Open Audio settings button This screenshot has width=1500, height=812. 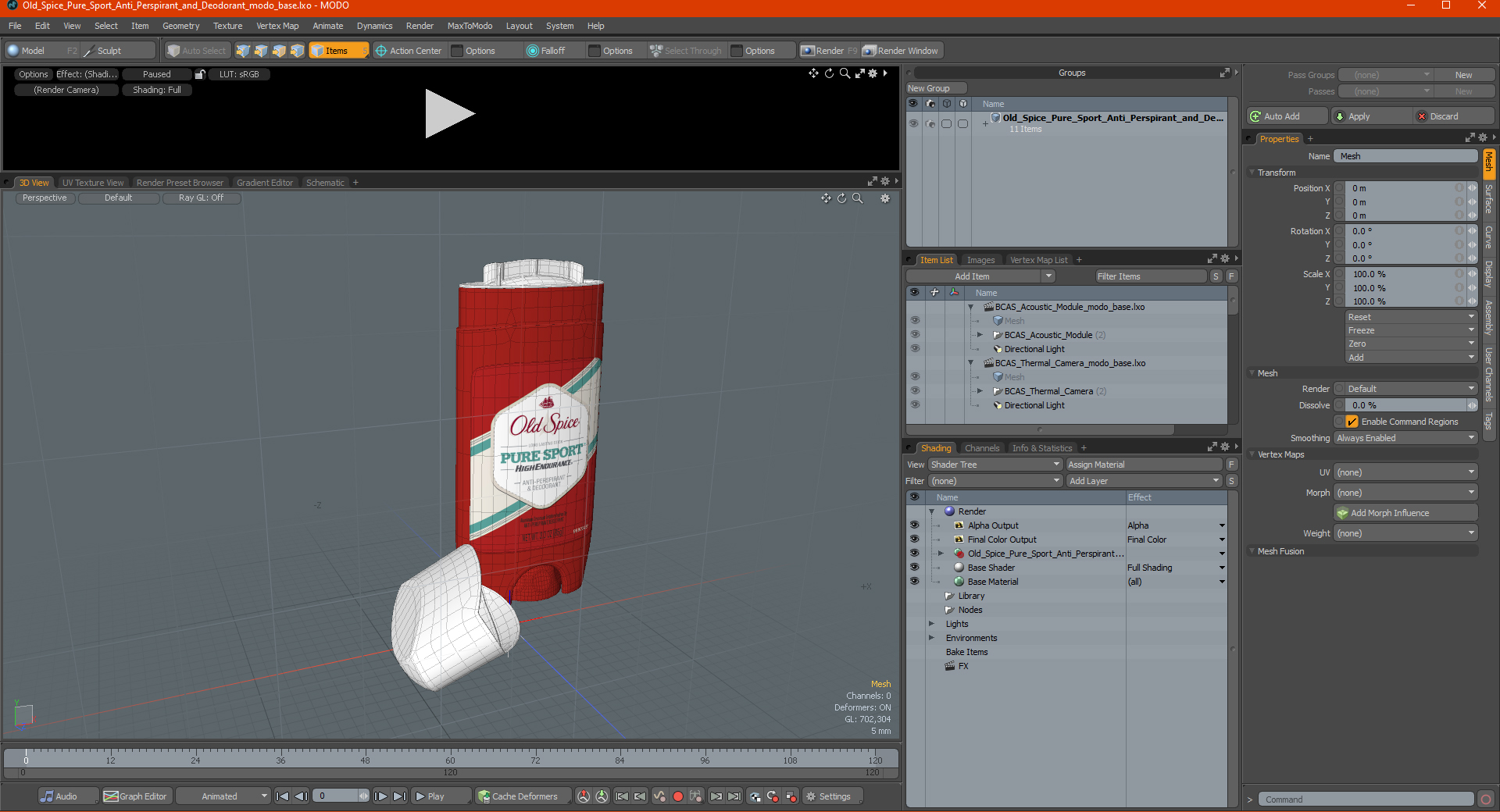(68, 796)
